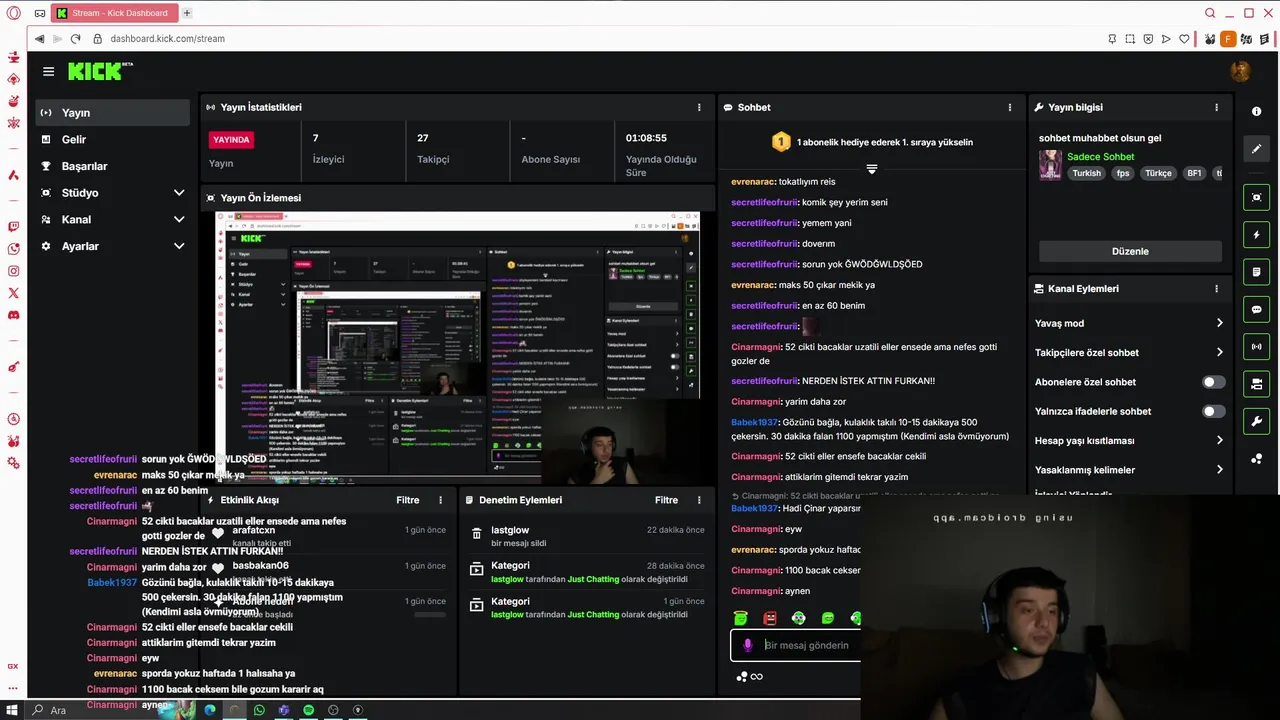
Task: Toggle Abonelere özel sohbet switch
Action: coord(1213,382)
